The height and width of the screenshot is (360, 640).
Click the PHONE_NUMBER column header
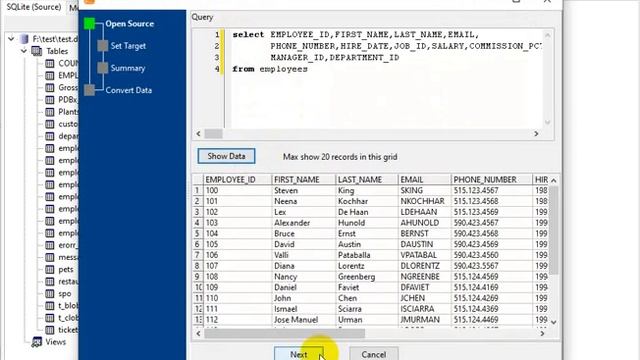click(x=492, y=180)
